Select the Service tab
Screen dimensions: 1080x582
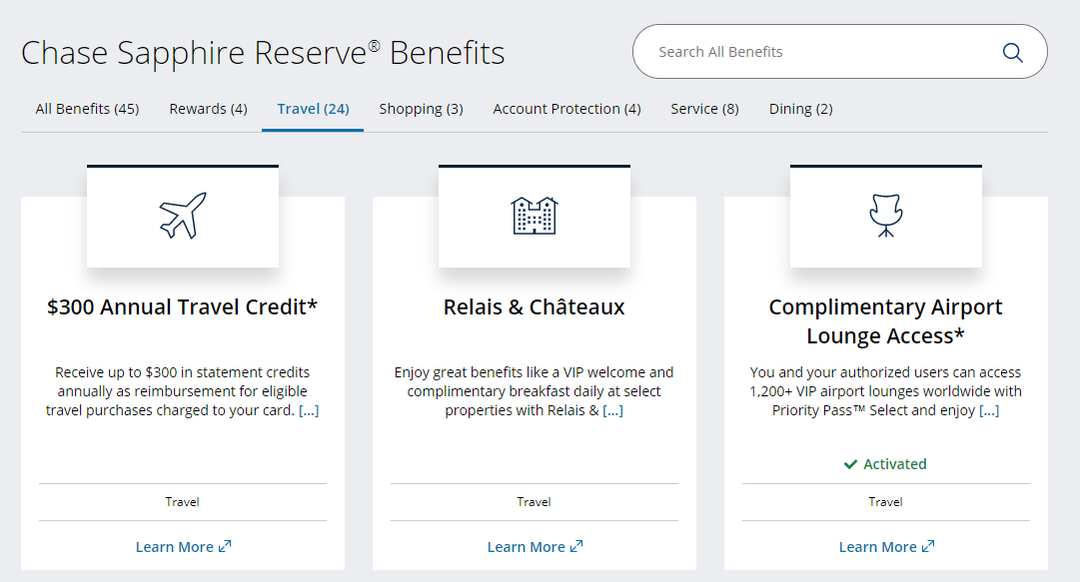pyautogui.click(x=704, y=108)
